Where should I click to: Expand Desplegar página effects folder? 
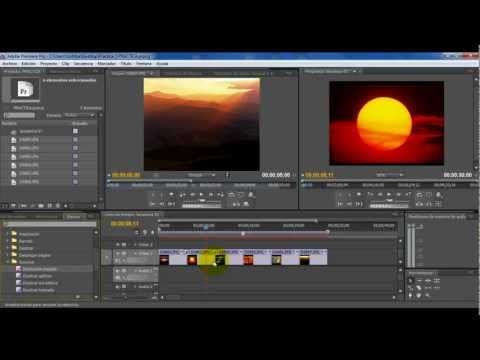(x=8, y=255)
